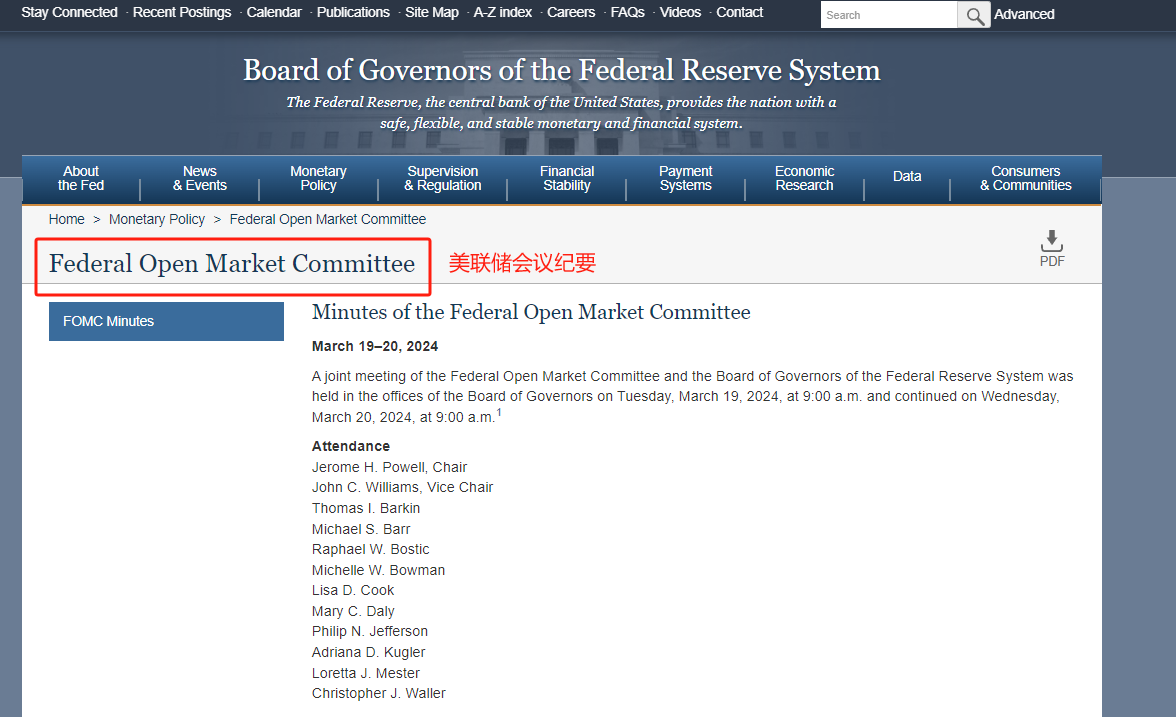Select the Monetary Policy navigation menu
The image size is (1176, 717).
pos(318,179)
